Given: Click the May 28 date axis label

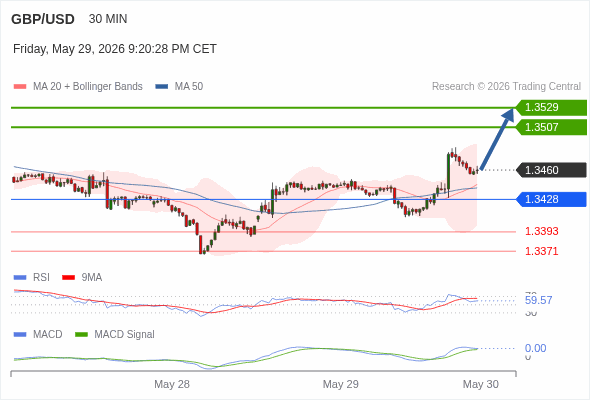Looking at the screenshot, I should [x=172, y=384].
